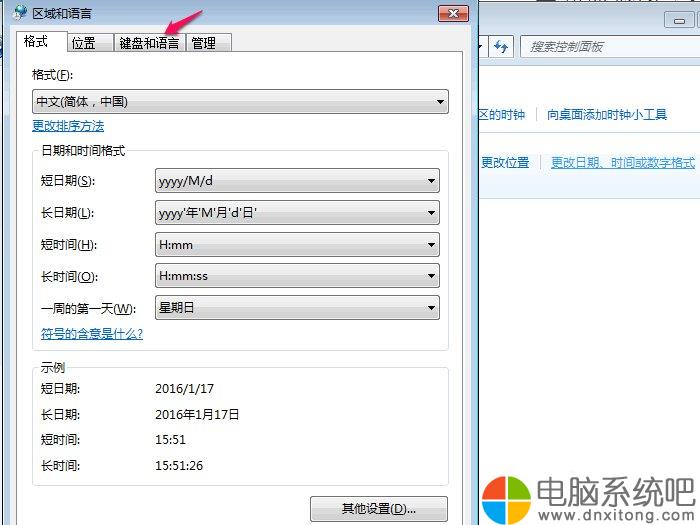
Task: Click the short time example 15:51
Action: click(170, 440)
